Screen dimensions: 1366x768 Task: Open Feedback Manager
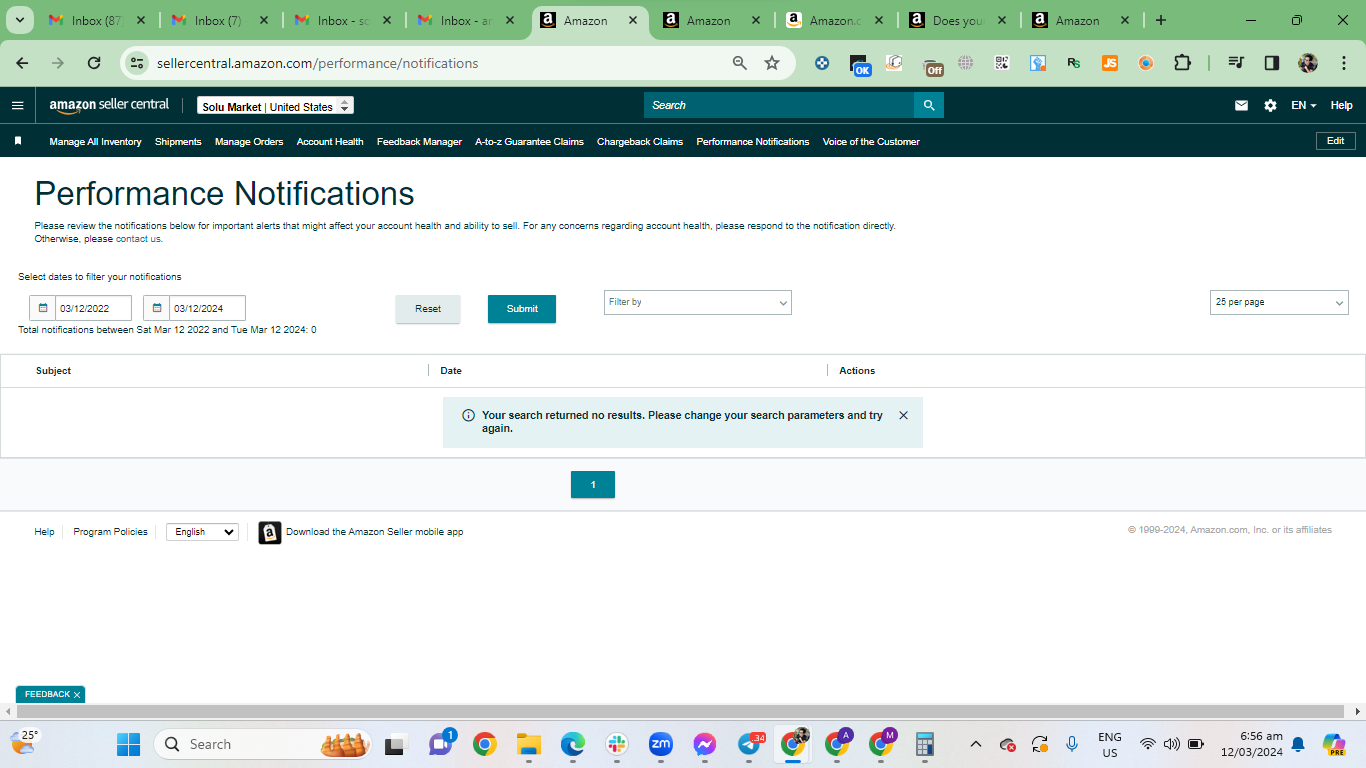tap(419, 142)
